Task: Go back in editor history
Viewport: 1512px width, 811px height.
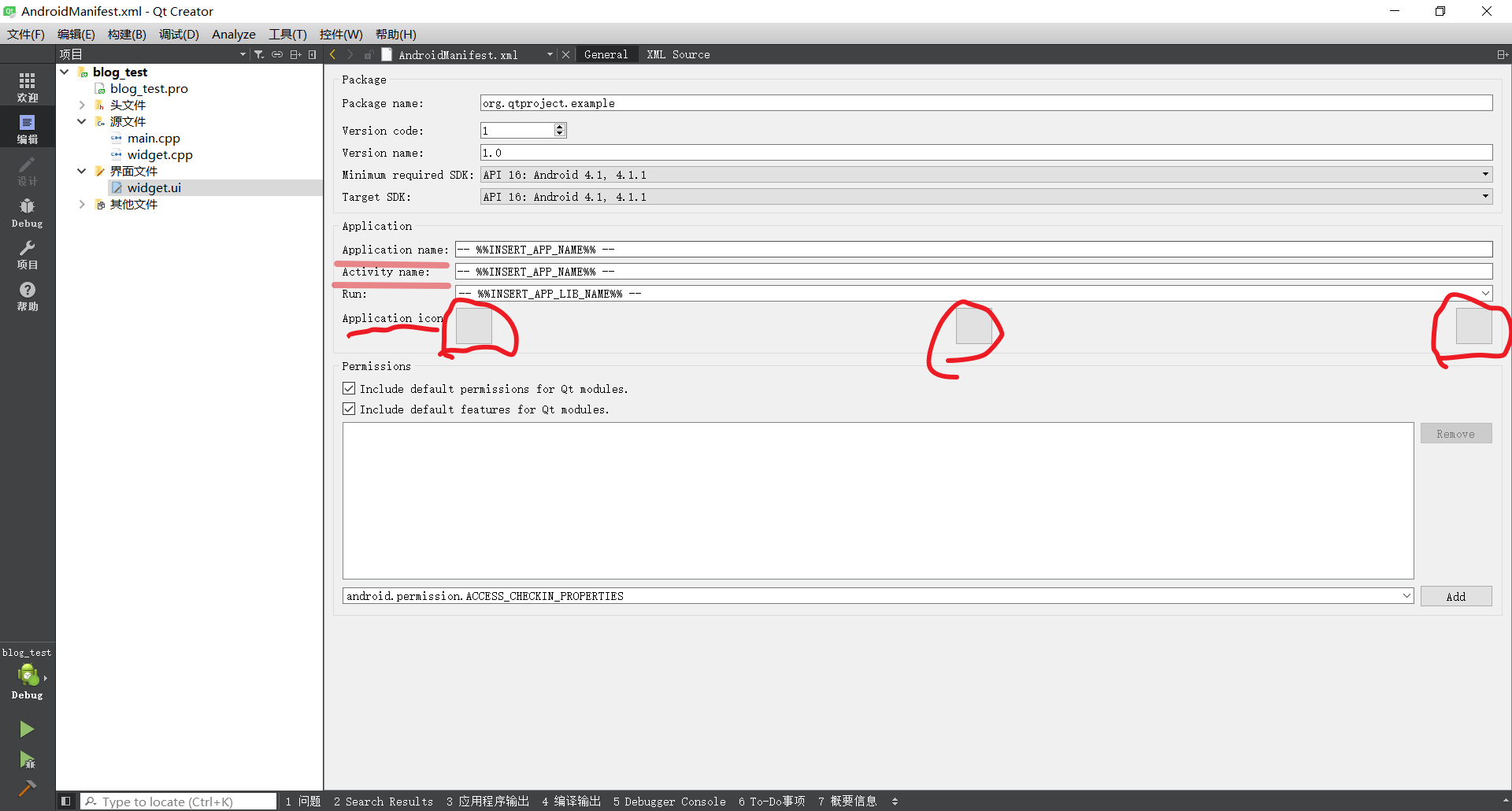Action: 333,54
